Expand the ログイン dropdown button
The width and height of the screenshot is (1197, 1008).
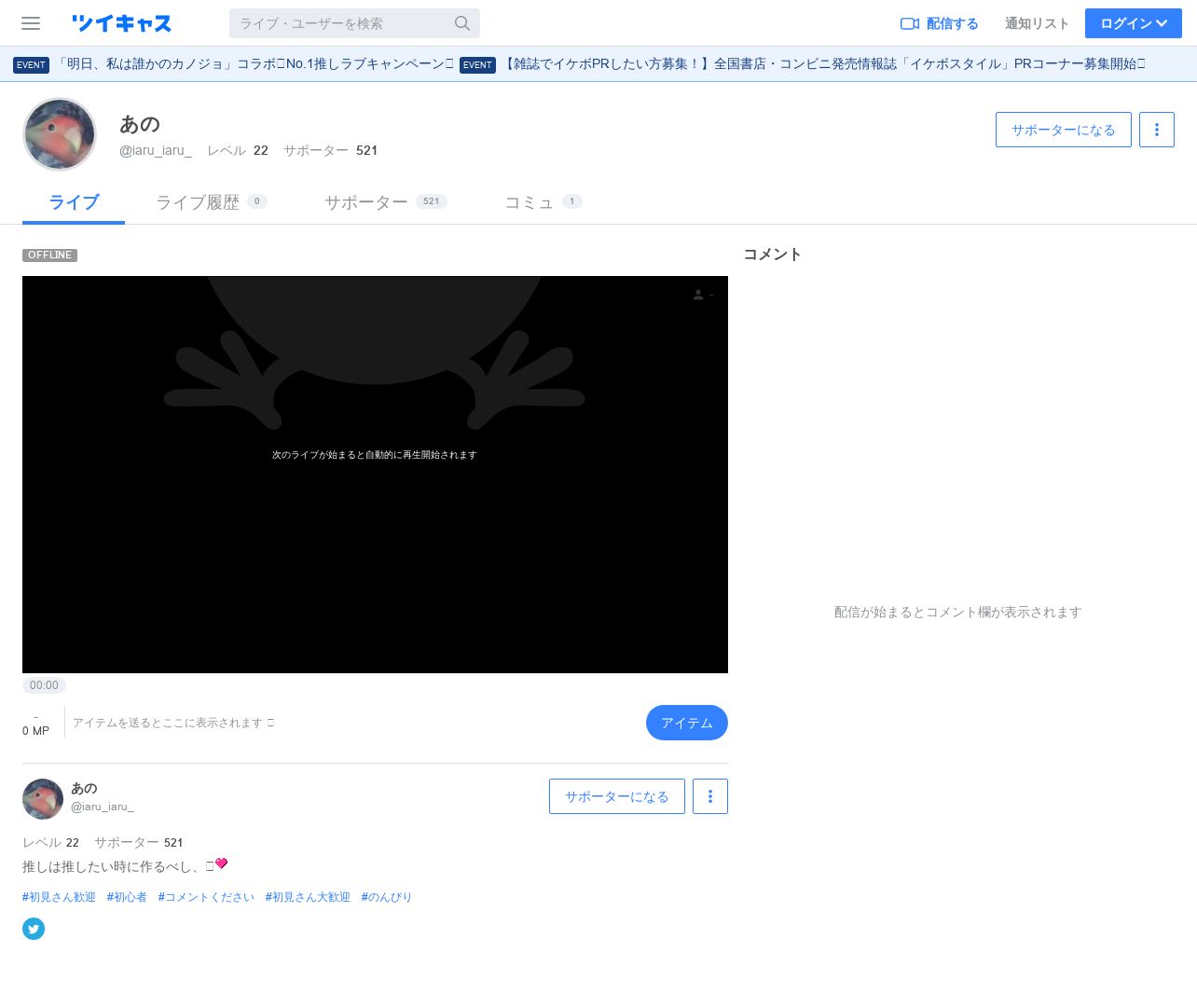(1134, 23)
